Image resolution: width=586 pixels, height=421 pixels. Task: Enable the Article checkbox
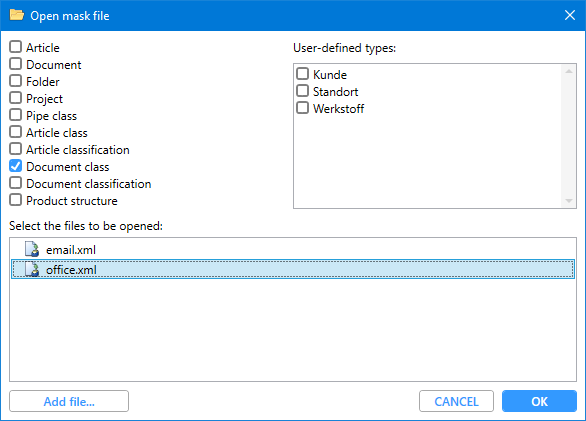(15, 47)
